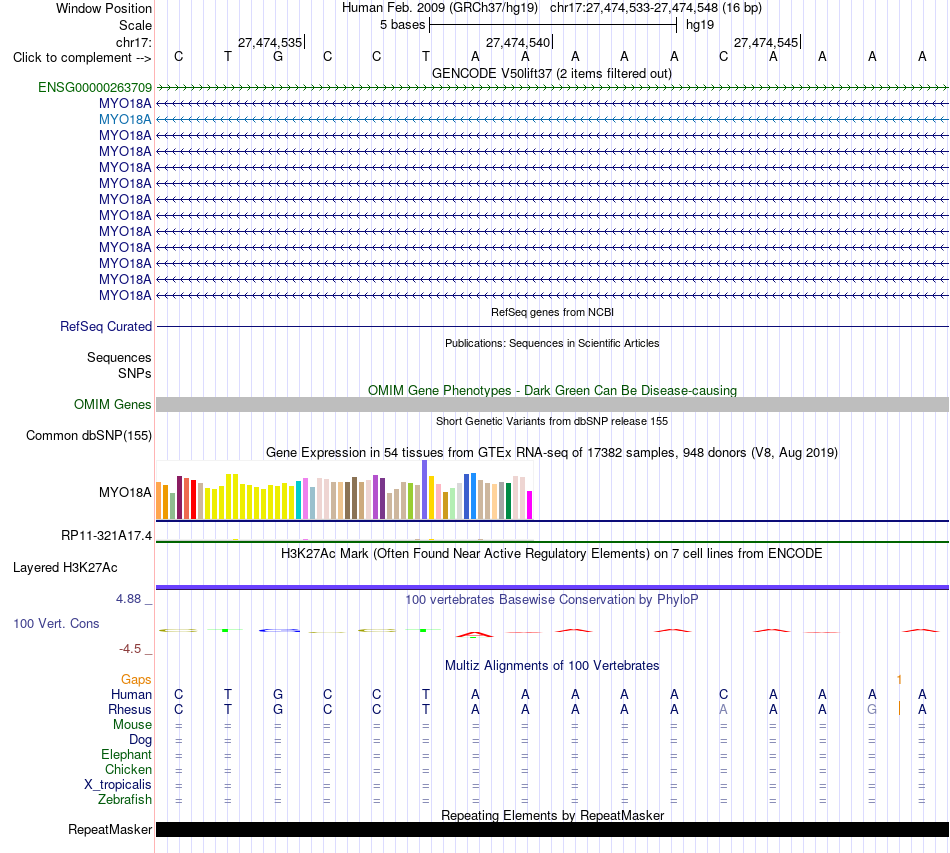Click the Common dbSNP(155) label
950x853 pixels.
click(89, 436)
